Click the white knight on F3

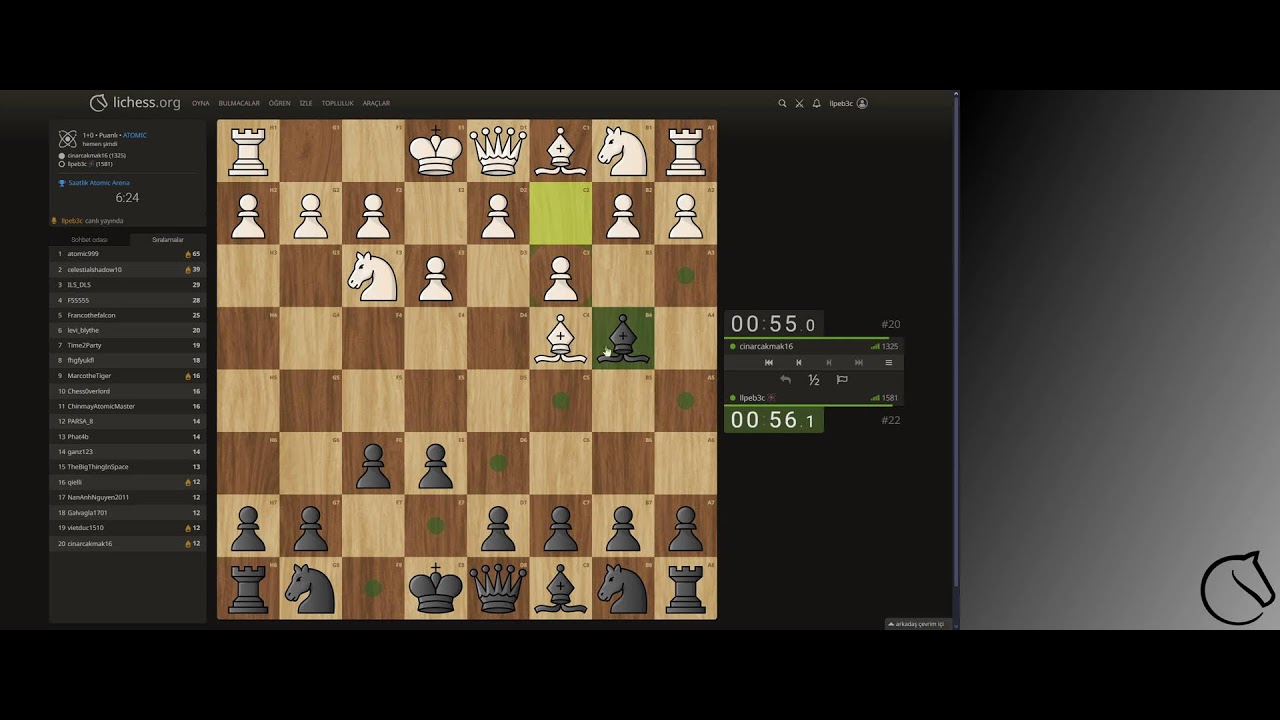click(373, 276)
